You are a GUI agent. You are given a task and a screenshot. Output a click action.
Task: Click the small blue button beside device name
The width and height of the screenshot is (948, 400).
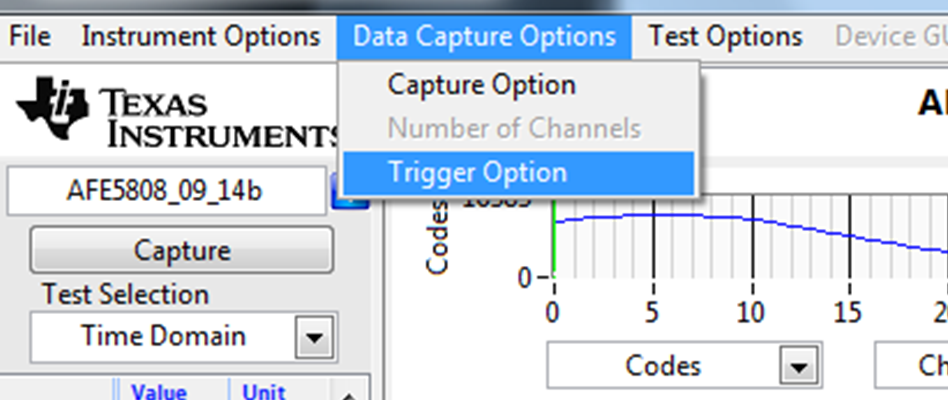pos(351,191)
